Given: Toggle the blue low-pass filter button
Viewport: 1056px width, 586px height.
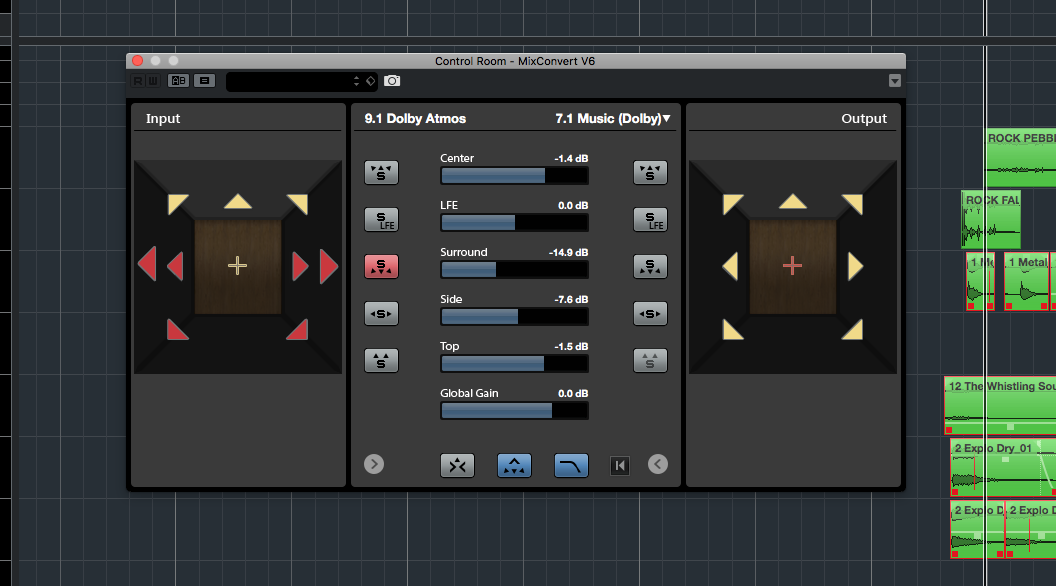Looking at the screenshot, I should 571,465.
